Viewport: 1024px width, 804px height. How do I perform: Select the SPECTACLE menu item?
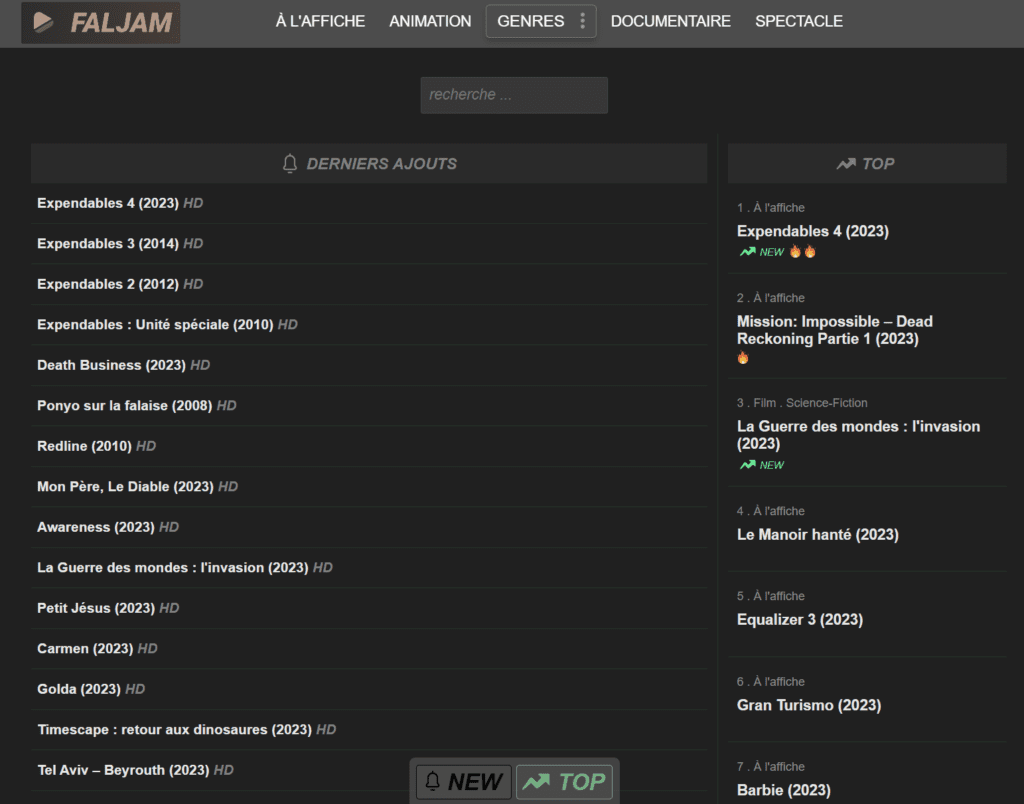tap(798, 21)
